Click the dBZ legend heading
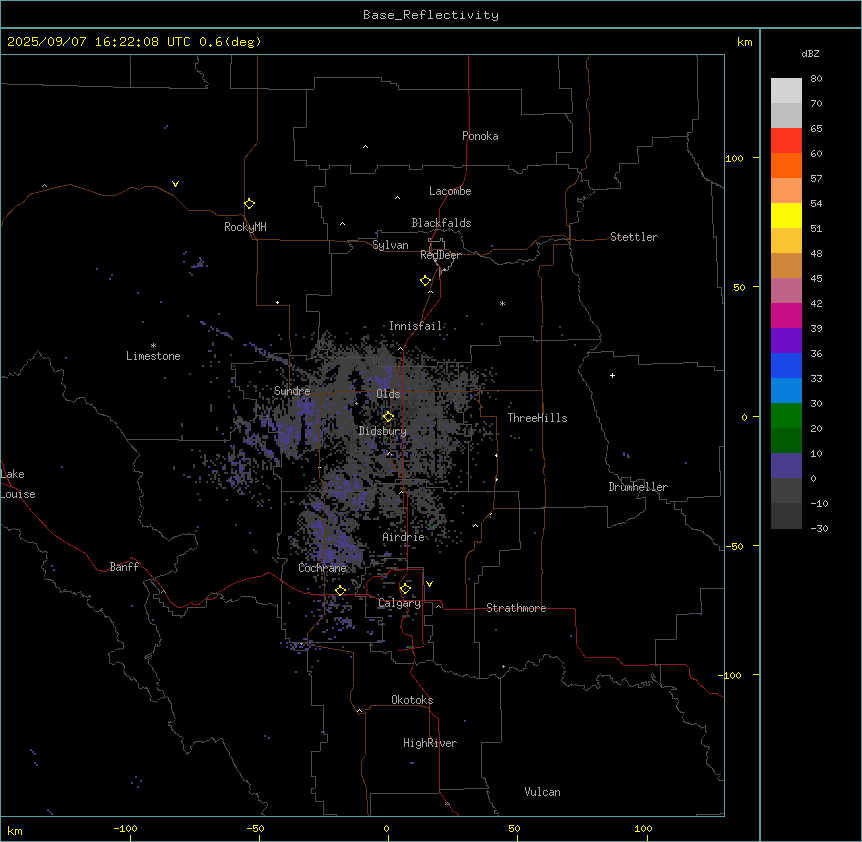 (x=810, y=53)
